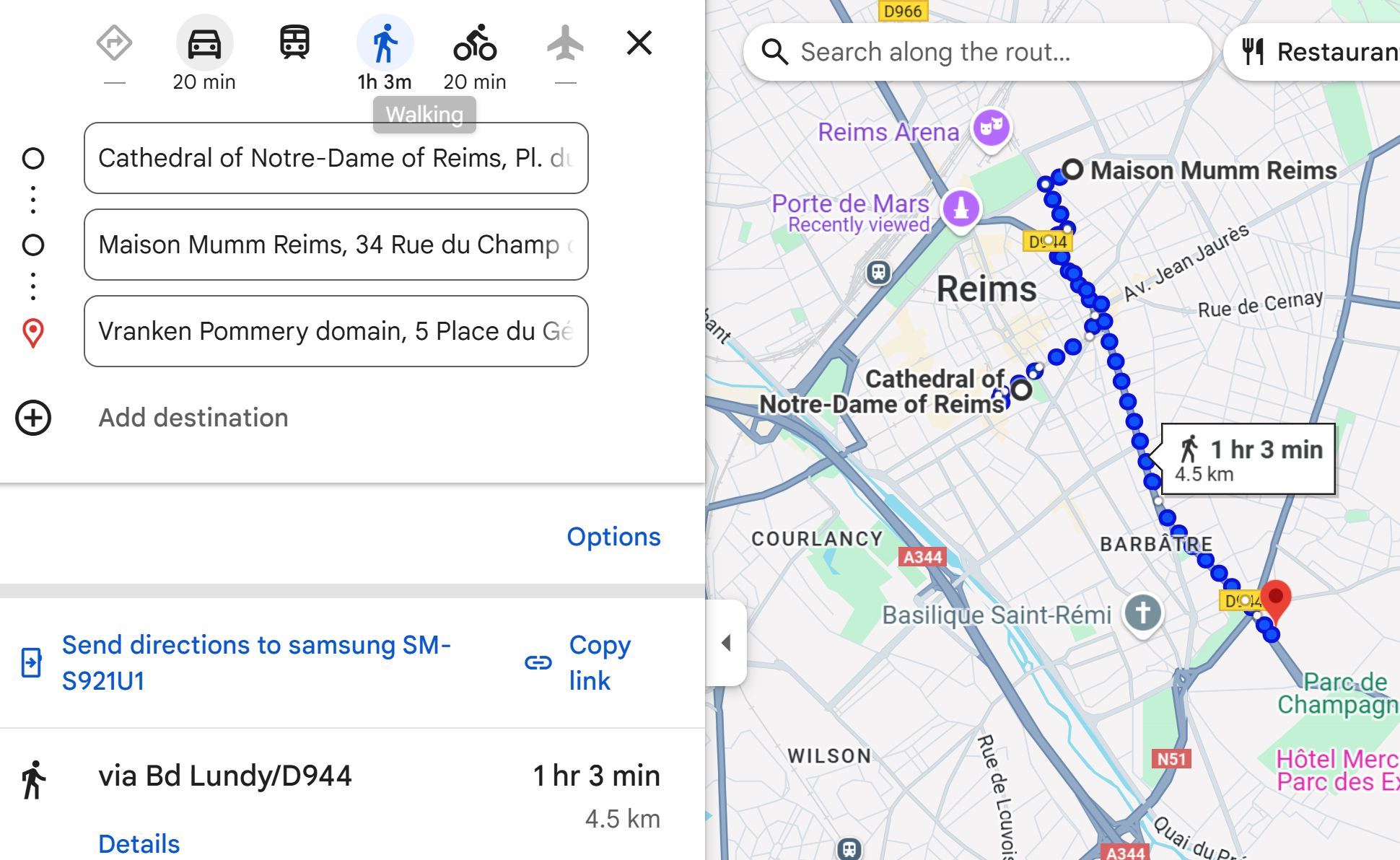Viewport: 1400px width, 860px height.
Task: Click Basilique Saint-Rémi church marker
Action: coord(1143,614)
